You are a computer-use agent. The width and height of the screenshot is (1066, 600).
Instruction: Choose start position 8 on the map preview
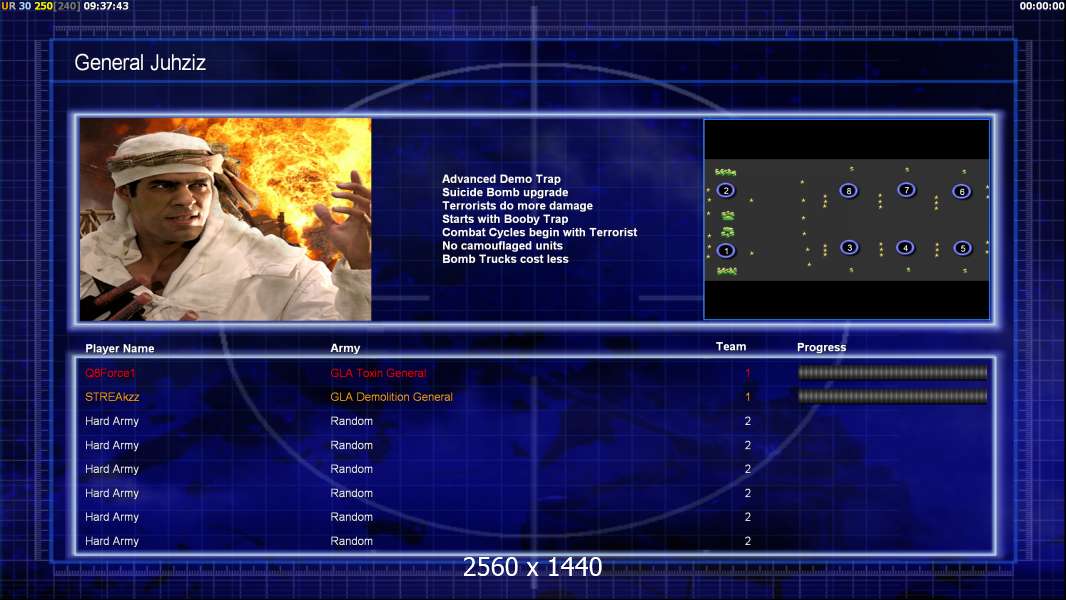[849, 190]
